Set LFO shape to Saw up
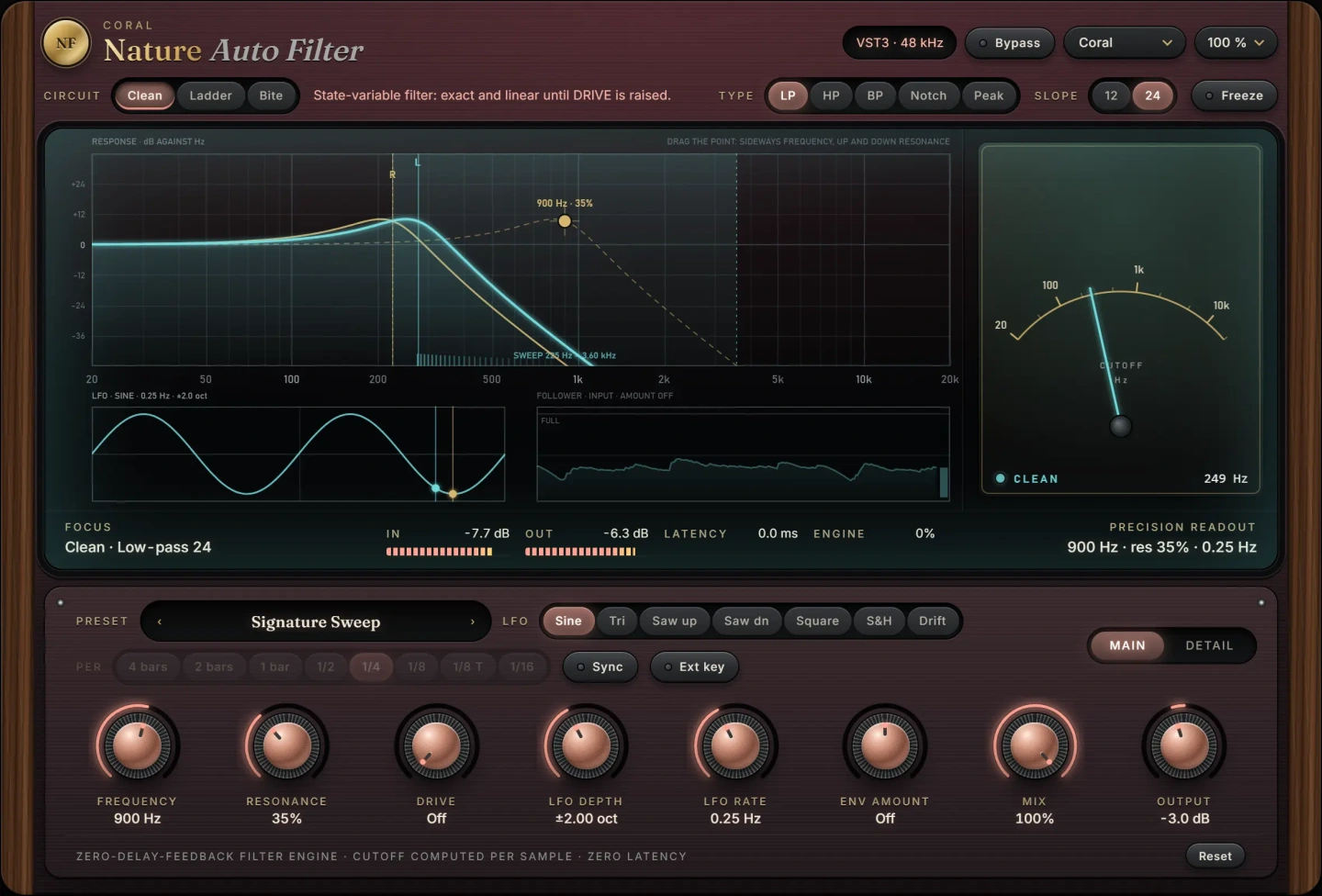1322x896 pixels. tap(675, 621)
